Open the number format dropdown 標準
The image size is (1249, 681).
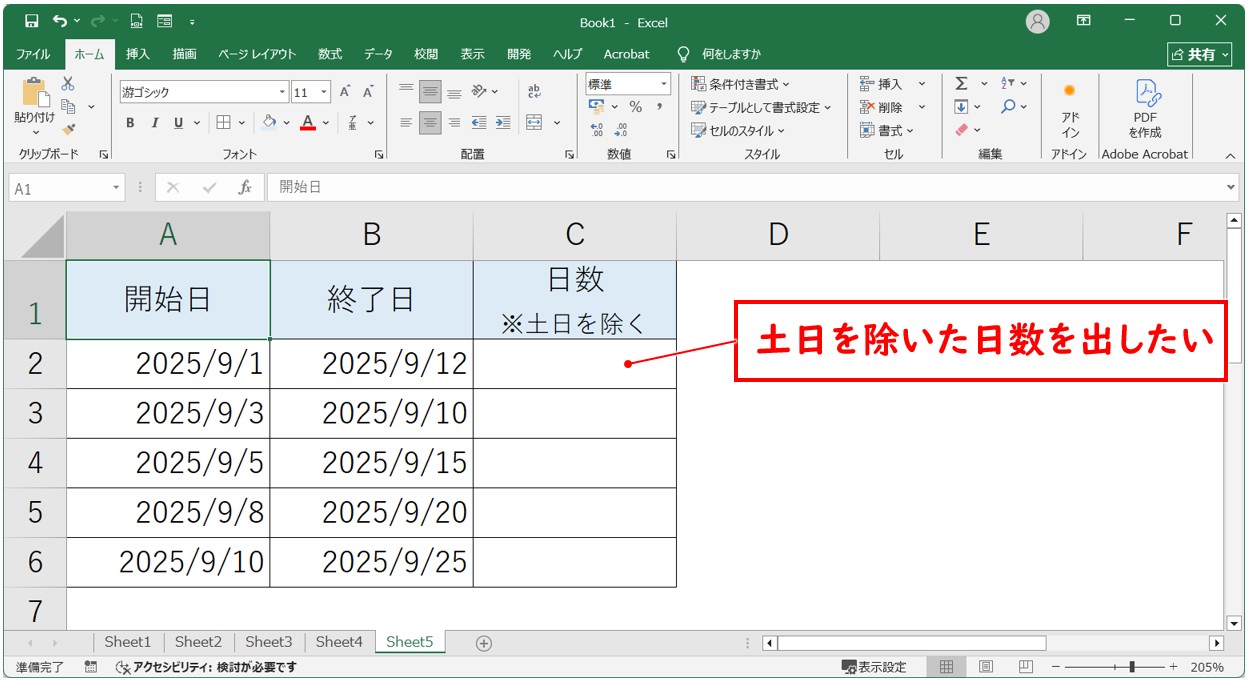pyautogui.click(x=664, y=84)
